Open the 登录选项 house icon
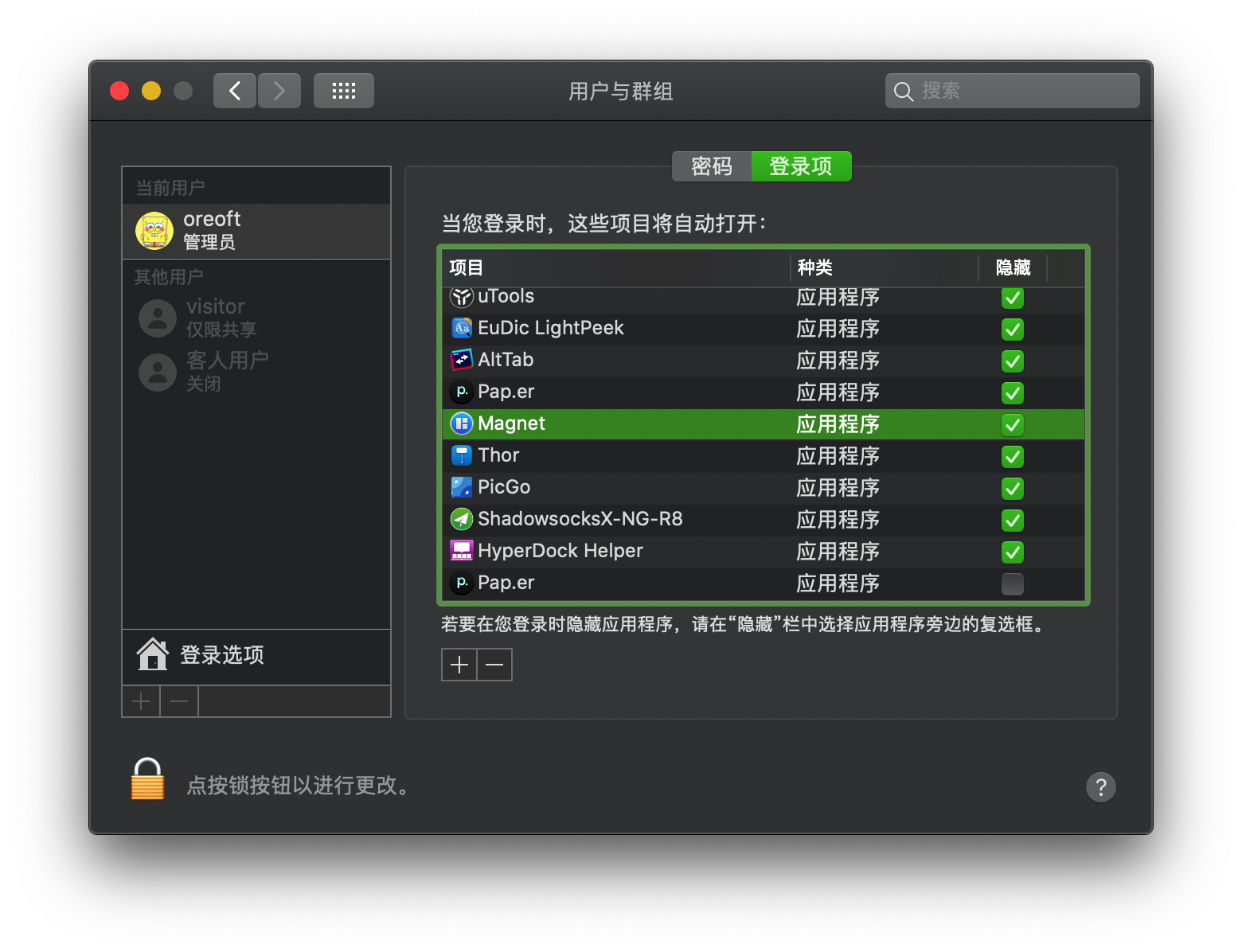 tap(153, 654)
